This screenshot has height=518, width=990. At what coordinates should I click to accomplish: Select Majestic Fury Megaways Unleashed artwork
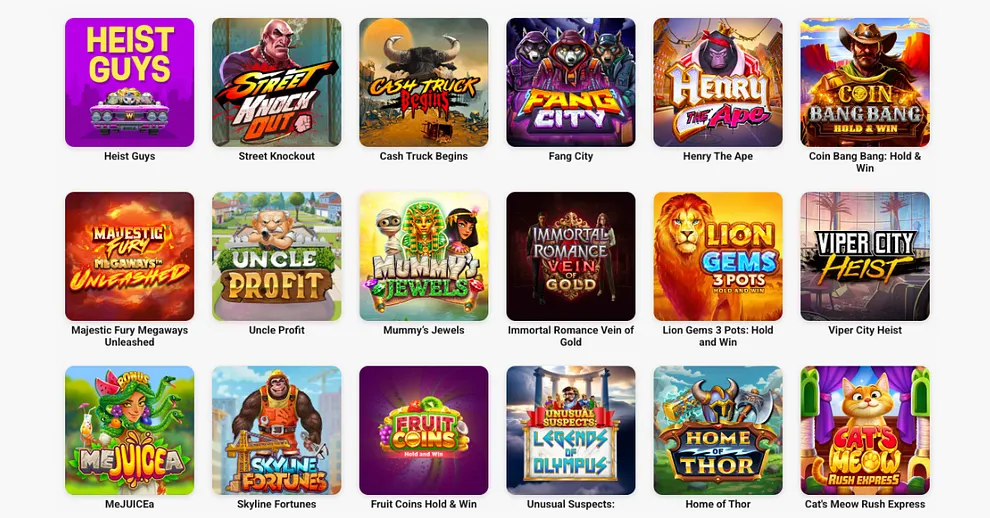(x=129, y=256)
